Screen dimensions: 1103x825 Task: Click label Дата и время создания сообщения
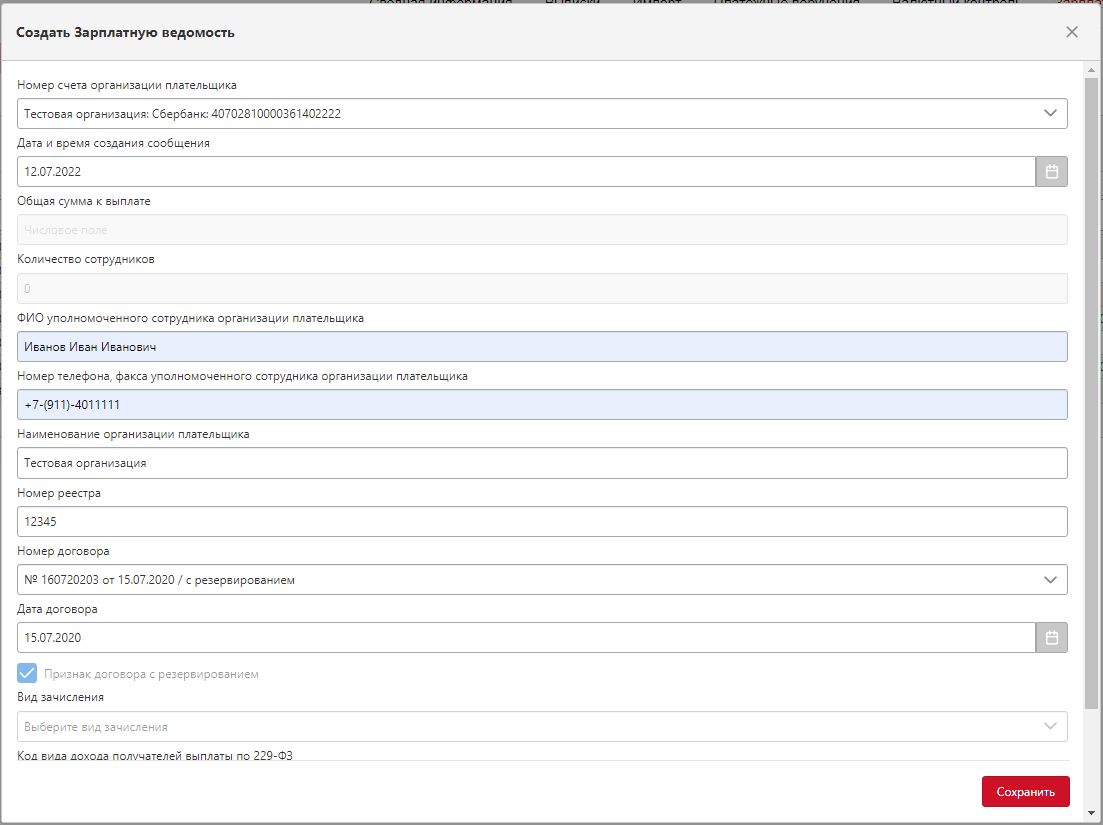point(113,143)
